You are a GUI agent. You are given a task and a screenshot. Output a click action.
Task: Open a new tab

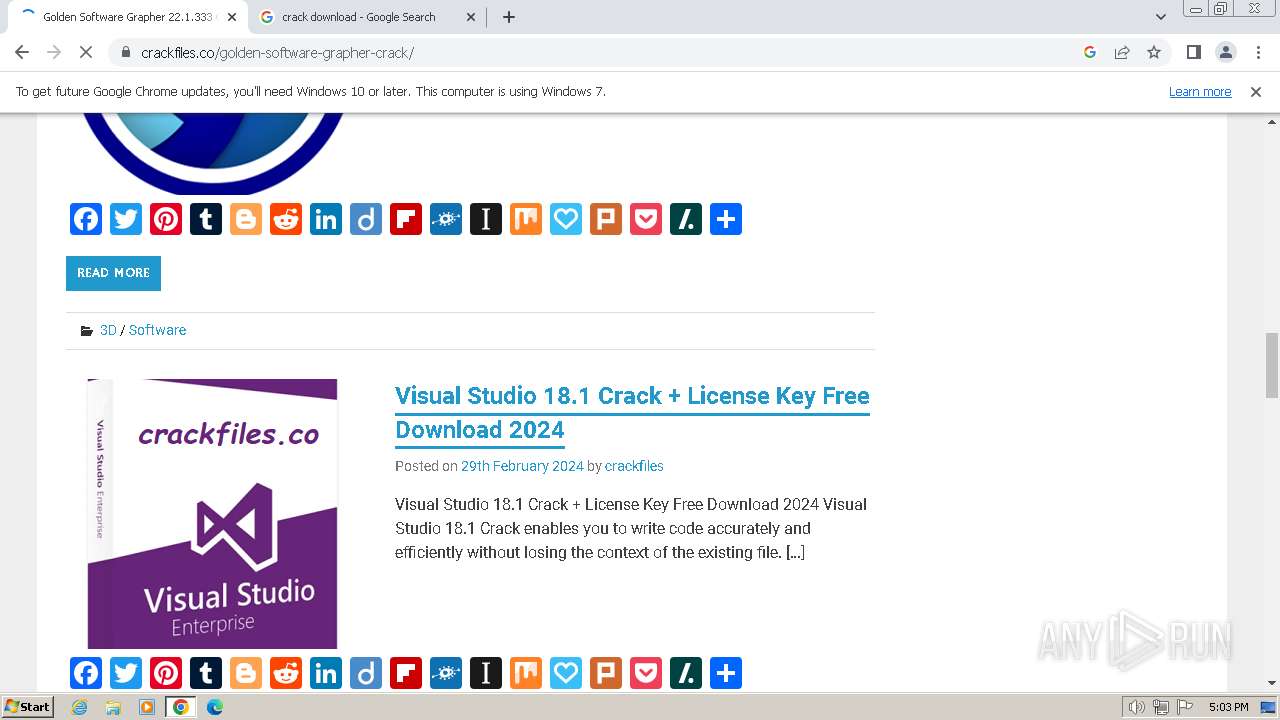[x=508, y=17]
